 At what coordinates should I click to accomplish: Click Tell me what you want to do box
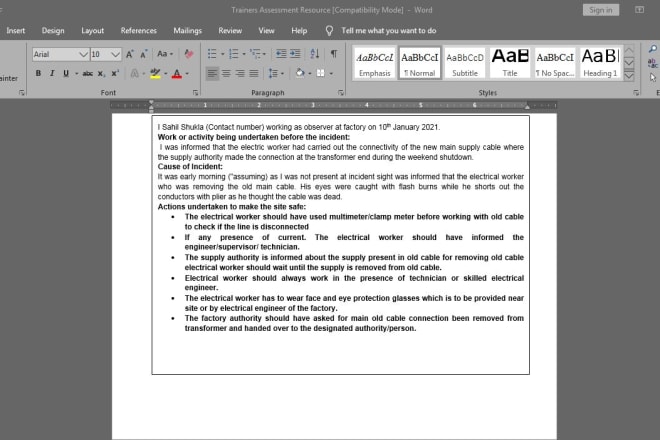(389, 31)
